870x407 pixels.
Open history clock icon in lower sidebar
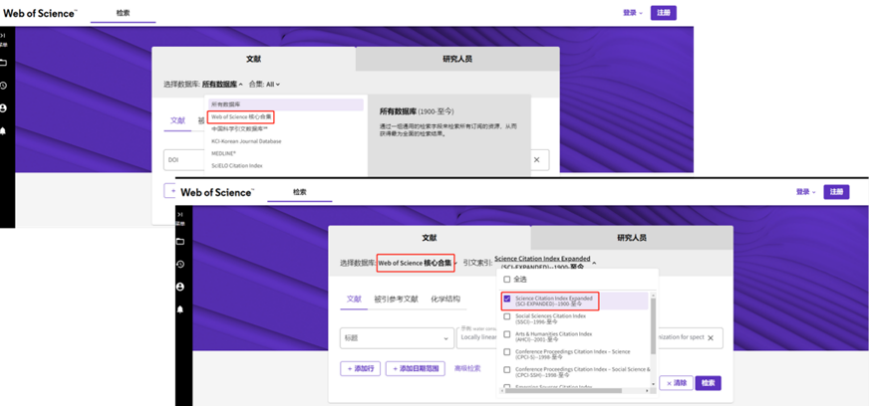click(x=180, y=264)
